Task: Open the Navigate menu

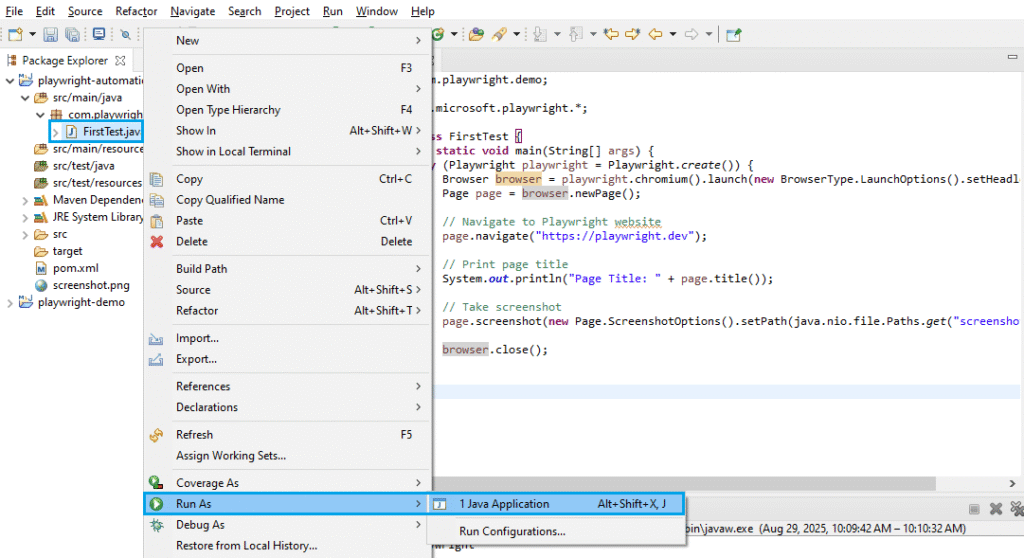Action: [193, 11]
